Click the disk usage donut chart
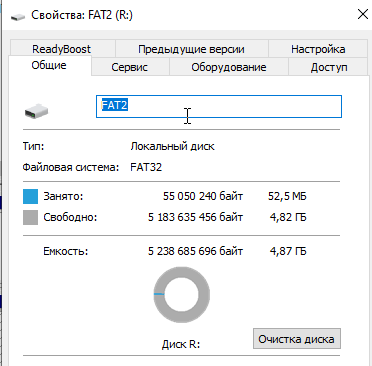Viewport: 372px width, 366px height. tap(182, 294)
